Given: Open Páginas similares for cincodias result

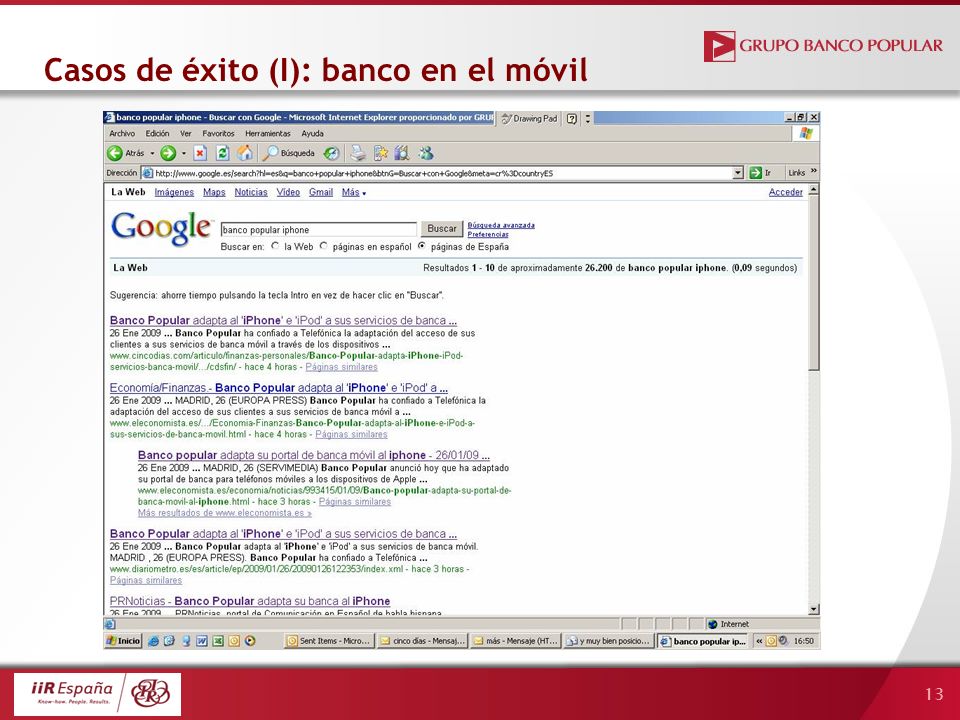Looking at the screenshot, I should 341,367.
